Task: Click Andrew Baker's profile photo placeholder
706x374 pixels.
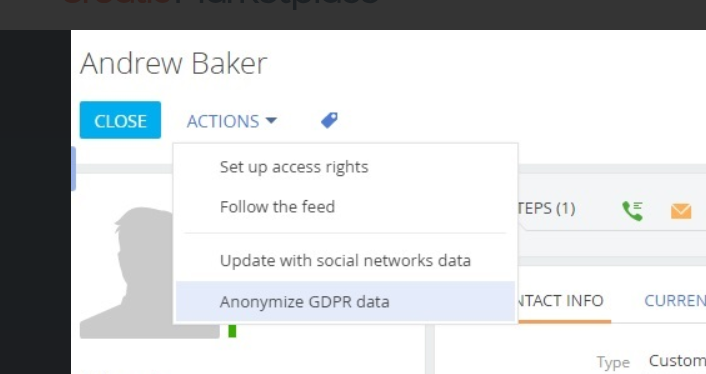Action: [x=149, y=273]
